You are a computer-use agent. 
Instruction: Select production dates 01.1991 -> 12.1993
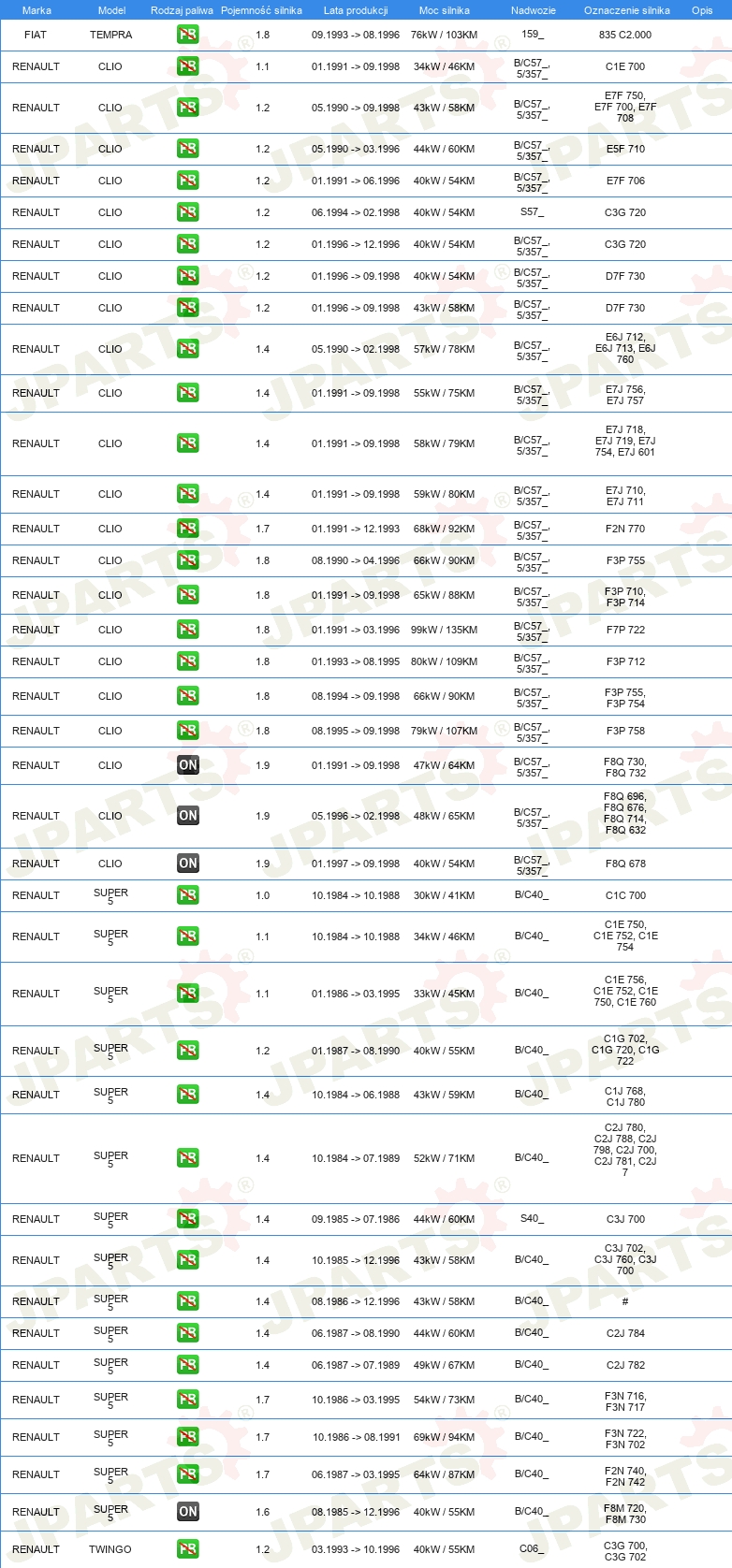pos(356,529)
